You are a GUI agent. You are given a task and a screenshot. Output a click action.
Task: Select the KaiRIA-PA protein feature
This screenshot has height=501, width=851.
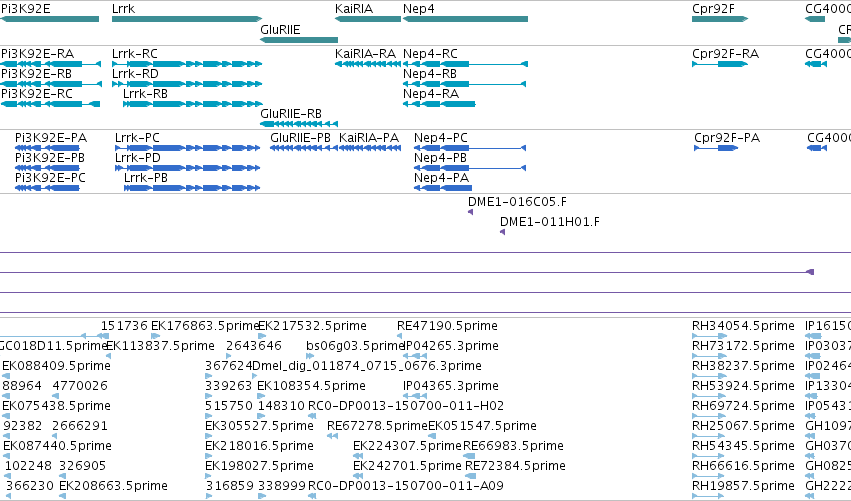tap(370, 148)
